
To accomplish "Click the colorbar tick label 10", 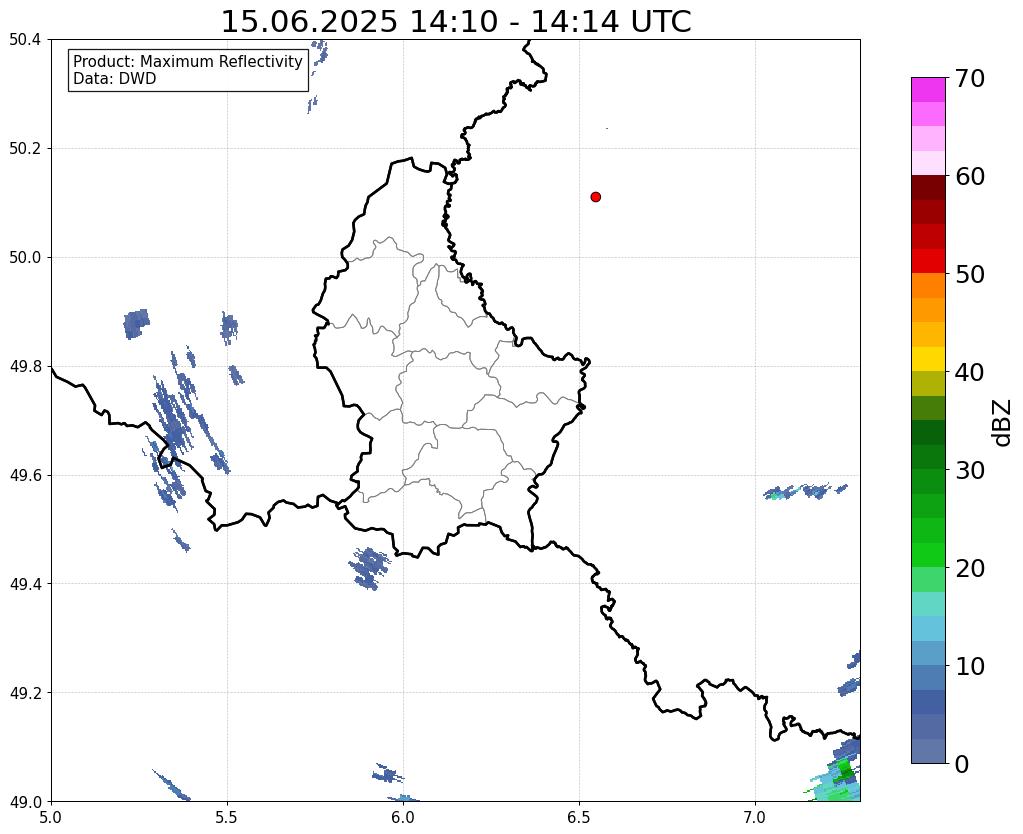I will coord(970,666).
